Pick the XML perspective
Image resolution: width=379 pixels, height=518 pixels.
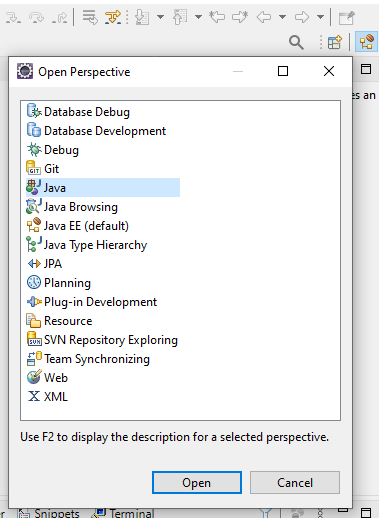(x=47, y=397)
